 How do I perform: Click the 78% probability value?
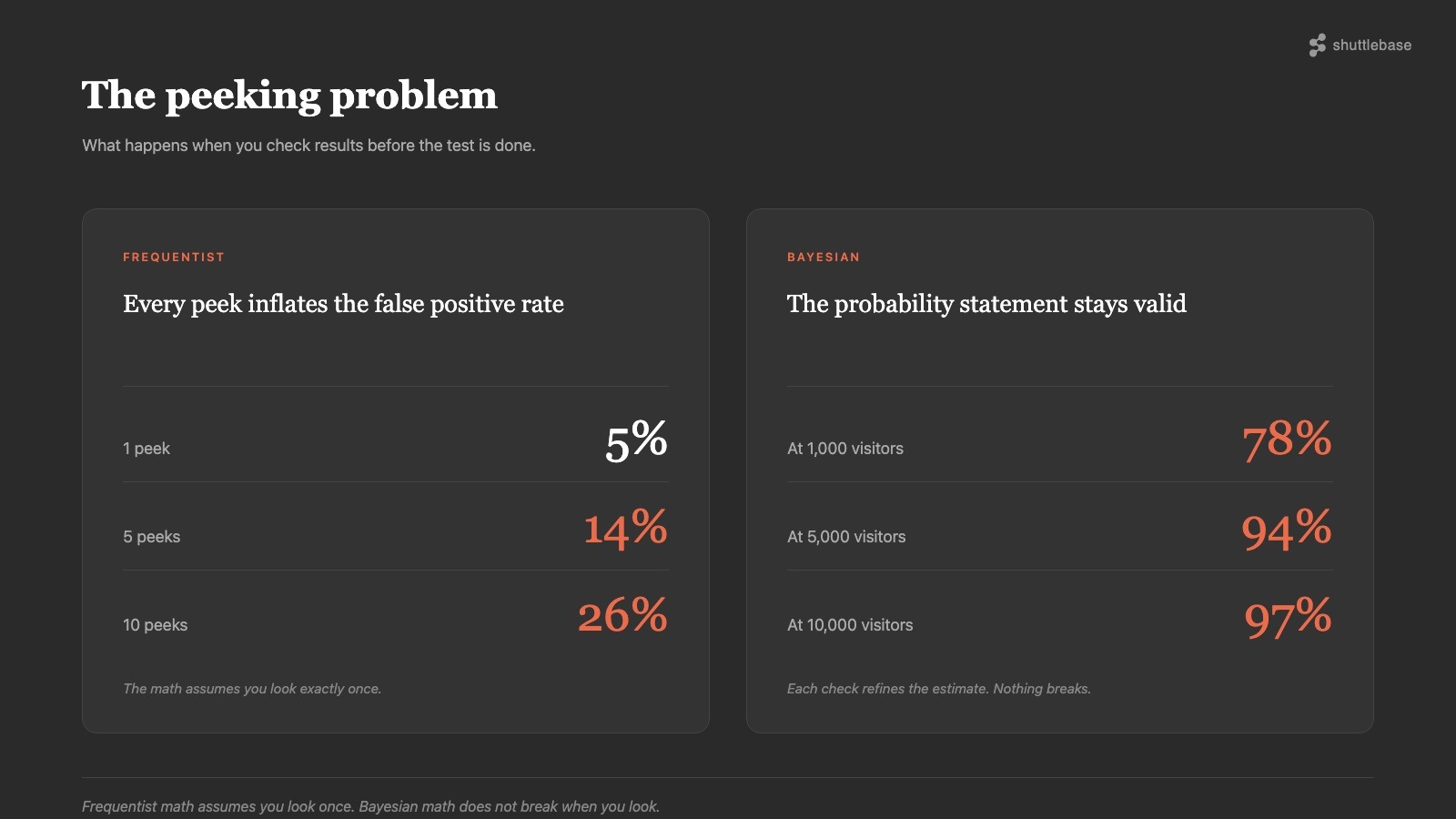coord(1287,440)
